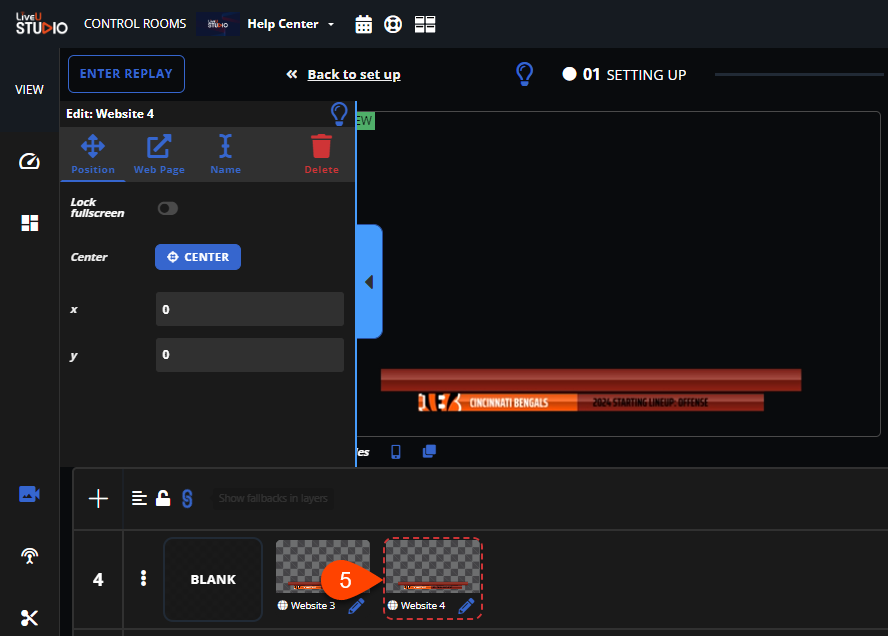Open the multiview grid layout icon
This screenshot has width=888, height=636.
coord(425,24)
